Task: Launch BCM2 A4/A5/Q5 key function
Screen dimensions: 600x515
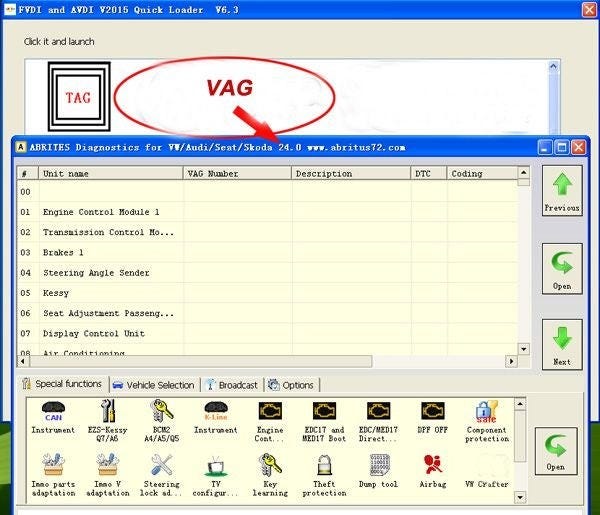Action: pyautogui.click(x=161, y=421)
